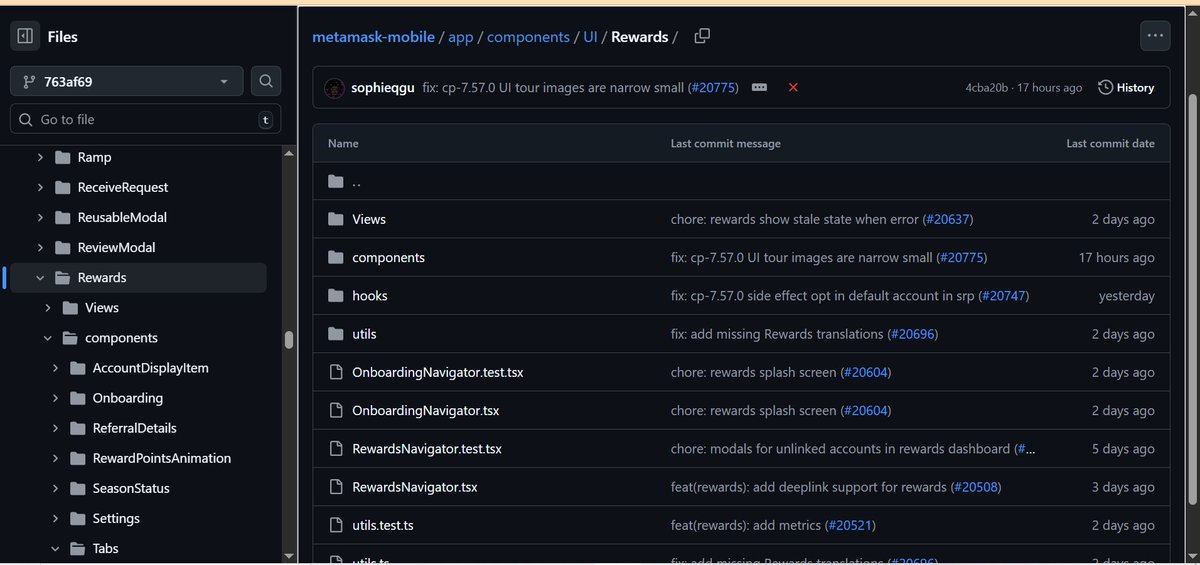Screen dimensions: 1200x565
Task: Open the 763af69 branch dropdown
Action: coord(126,81)
